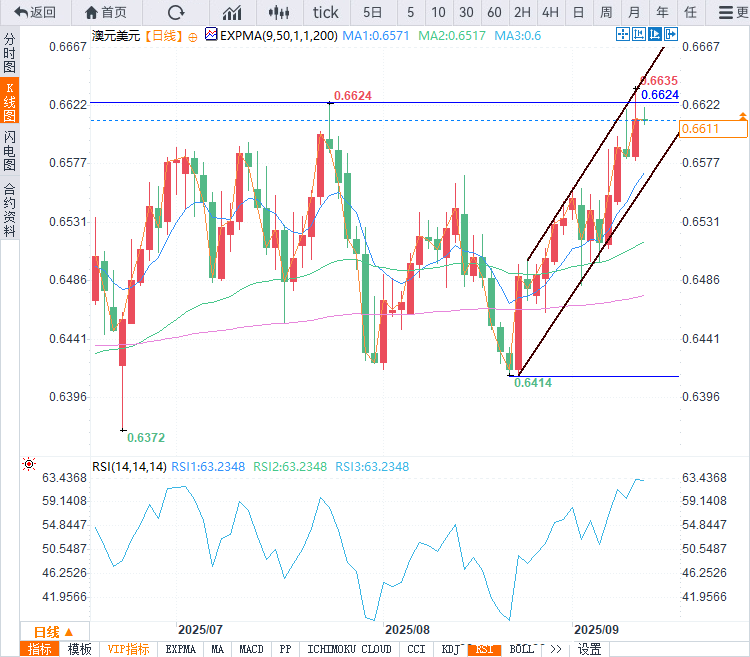Select the 2H timeframe

point(522,12)
